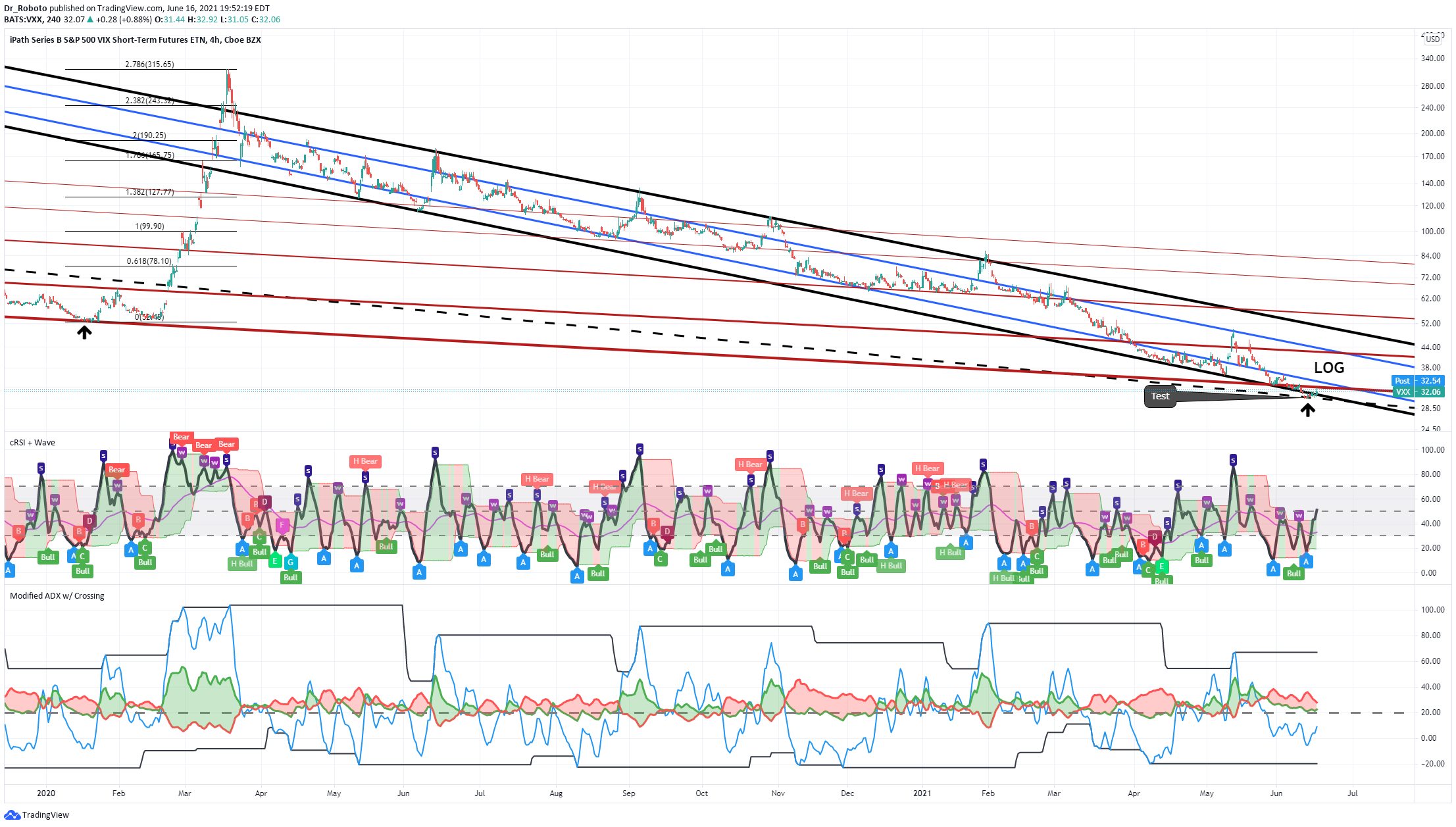1456x827 pixels.
Task: Click the USD currency label on price axis
Action: (1433, 39)
